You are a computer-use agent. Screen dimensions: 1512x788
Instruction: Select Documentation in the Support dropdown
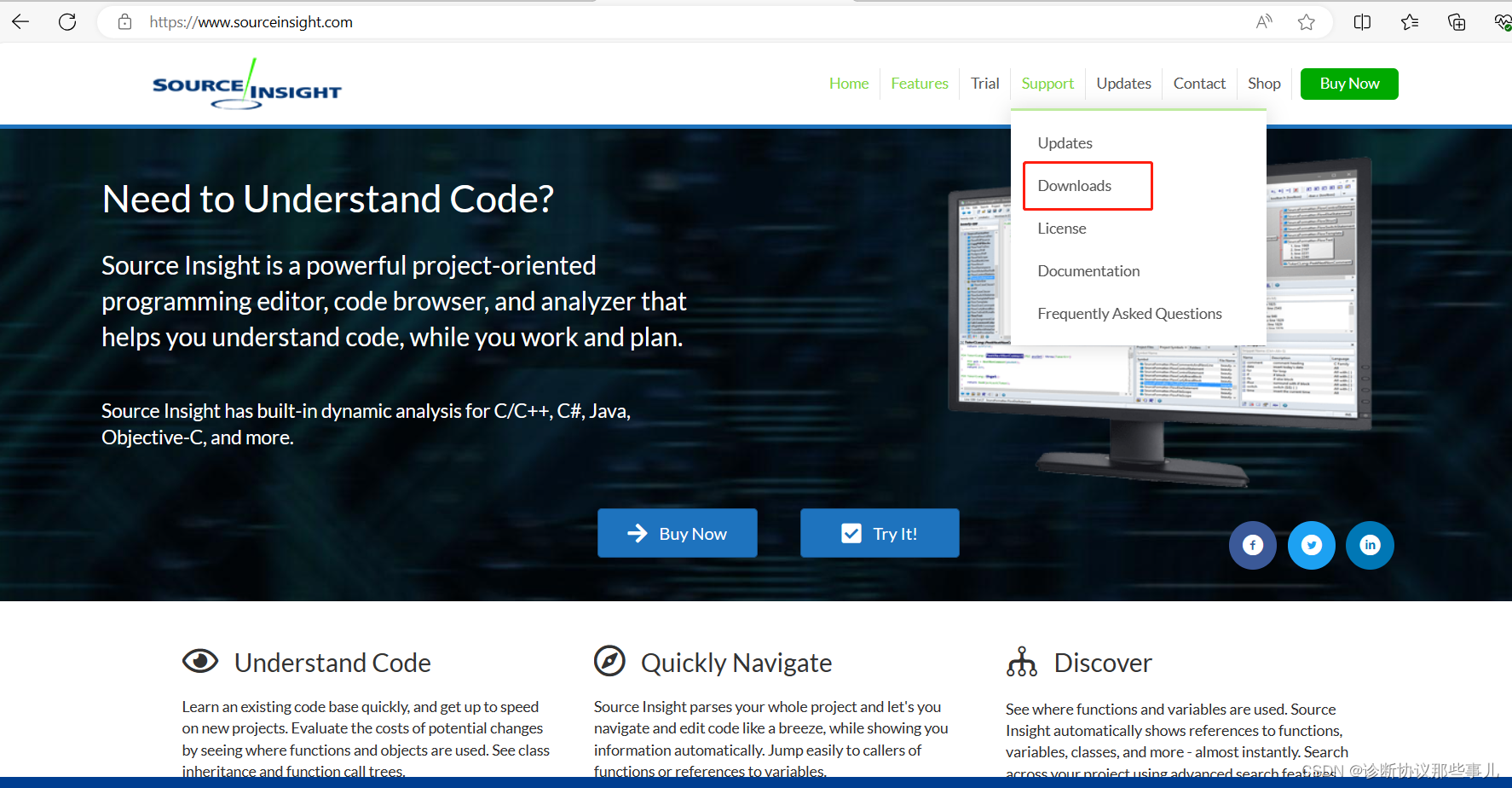click(1088, 271)
